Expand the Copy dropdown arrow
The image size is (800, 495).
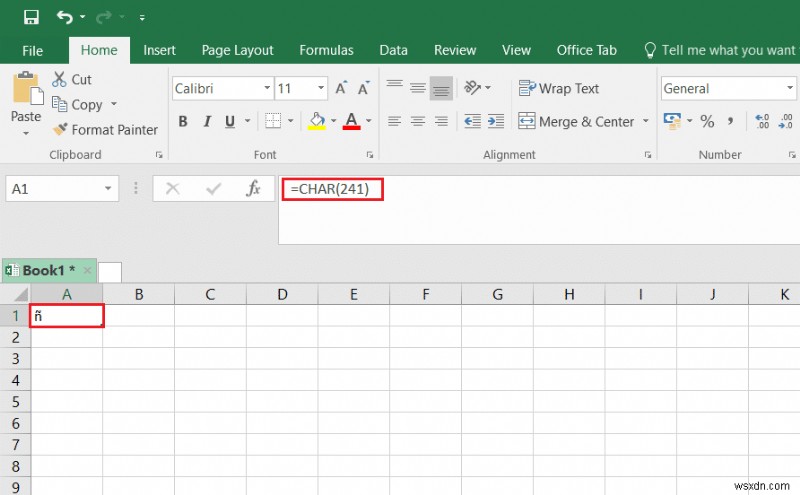(114, 104)
